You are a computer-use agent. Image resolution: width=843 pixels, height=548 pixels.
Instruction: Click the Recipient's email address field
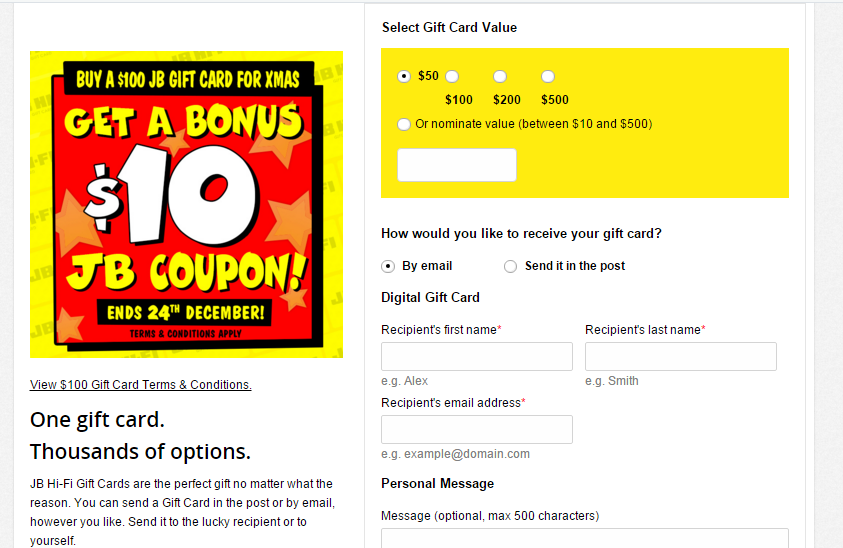tap(477, 430)
